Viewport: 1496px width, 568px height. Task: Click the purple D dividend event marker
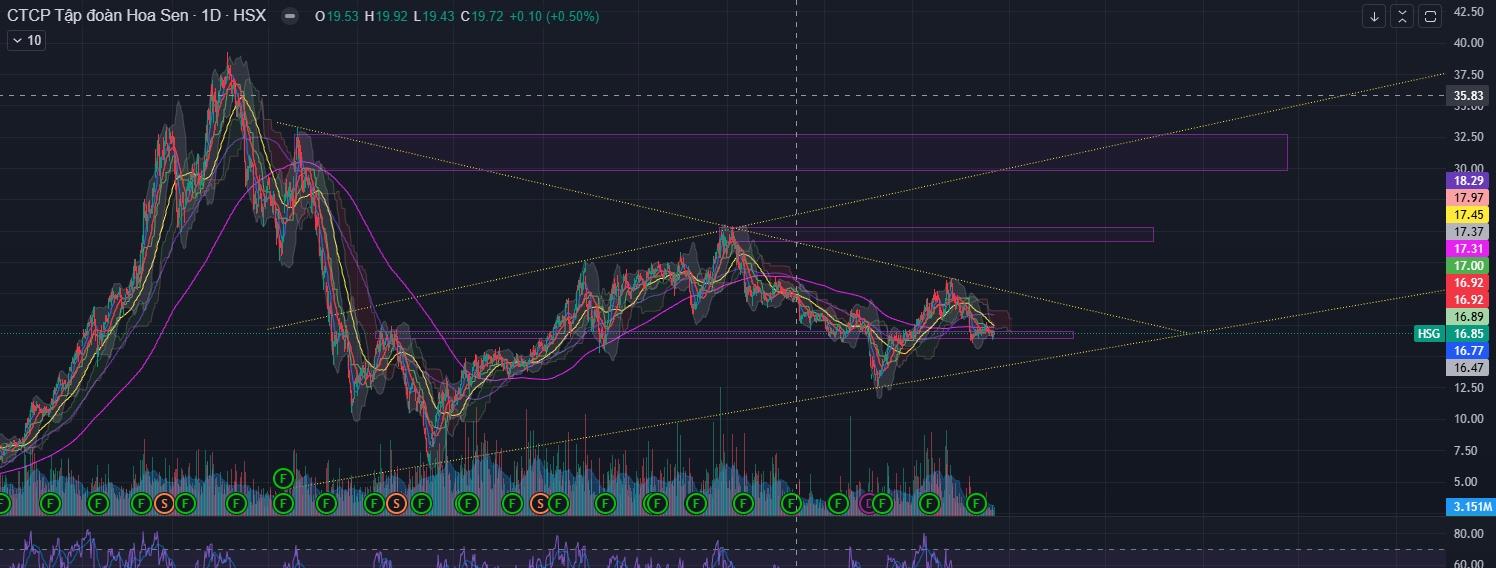point(868,502)
